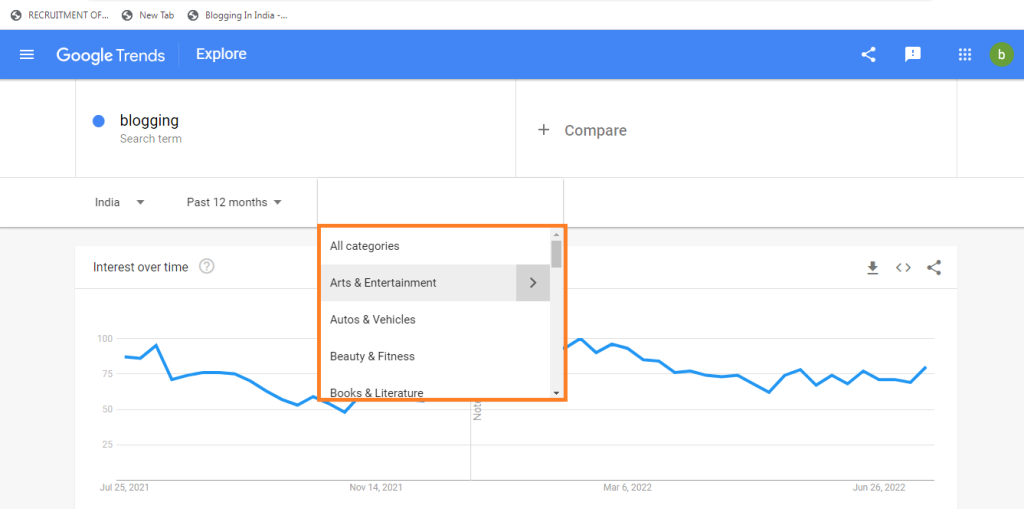Click the Compare add term button
Viewport: 1024px width, 509px height.
(x=582, y=130)
